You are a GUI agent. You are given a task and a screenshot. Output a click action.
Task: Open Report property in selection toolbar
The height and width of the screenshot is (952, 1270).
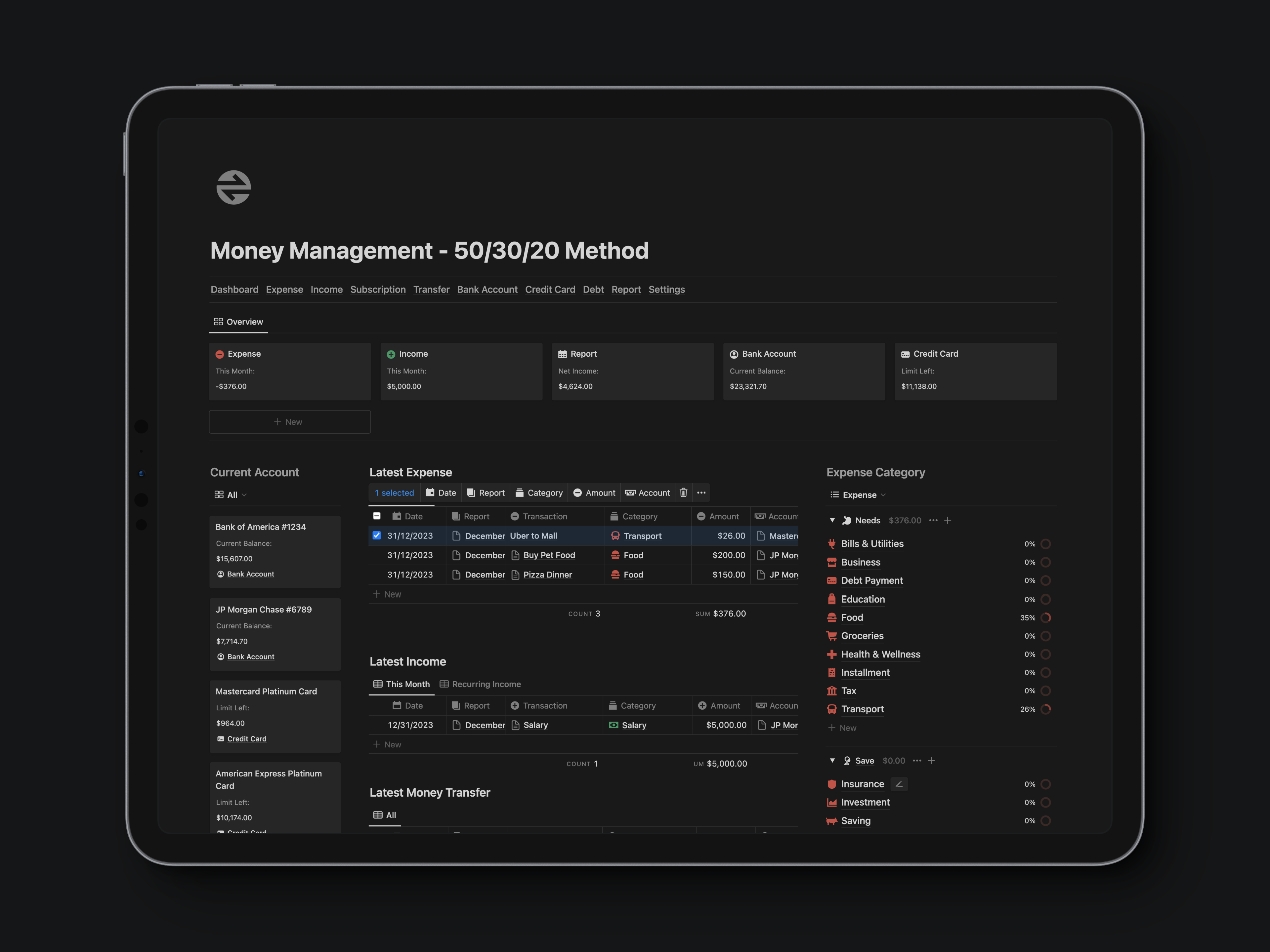coord(486,492)
